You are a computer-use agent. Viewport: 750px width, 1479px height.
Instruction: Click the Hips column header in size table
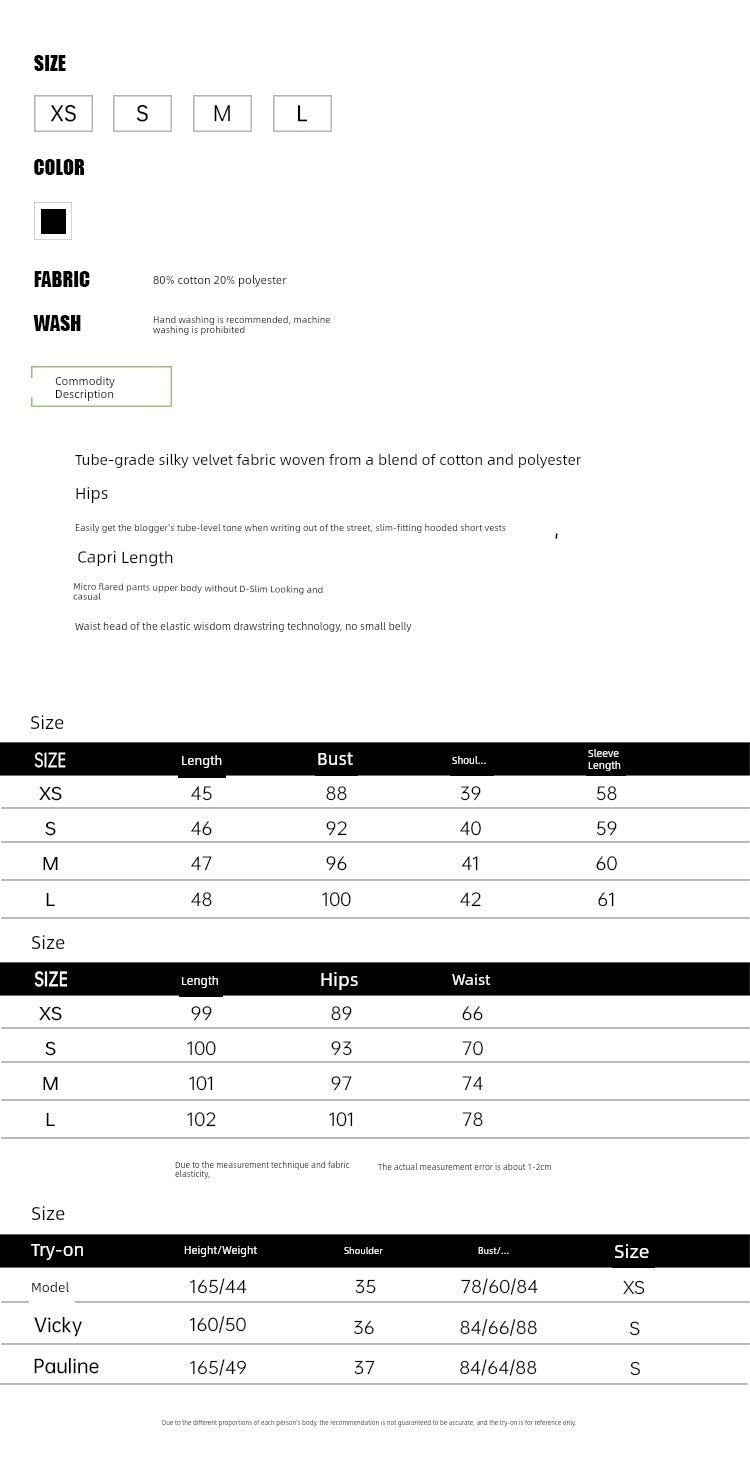tap(339, 980)
